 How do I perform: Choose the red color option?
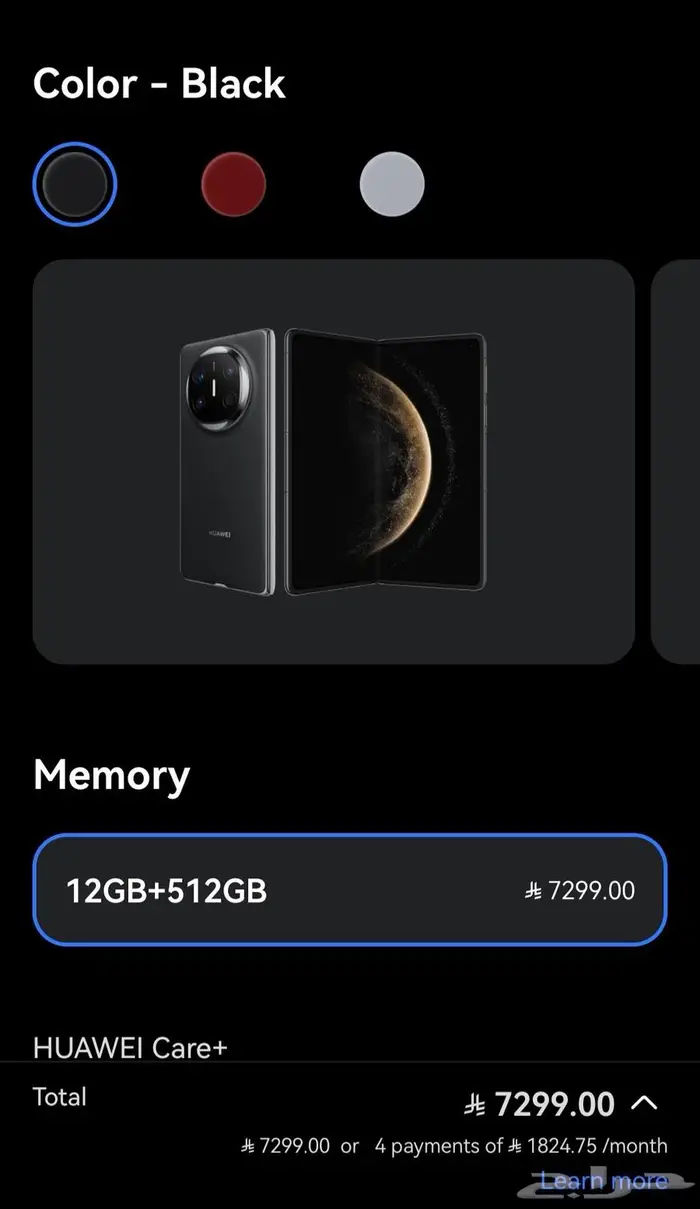234,184
